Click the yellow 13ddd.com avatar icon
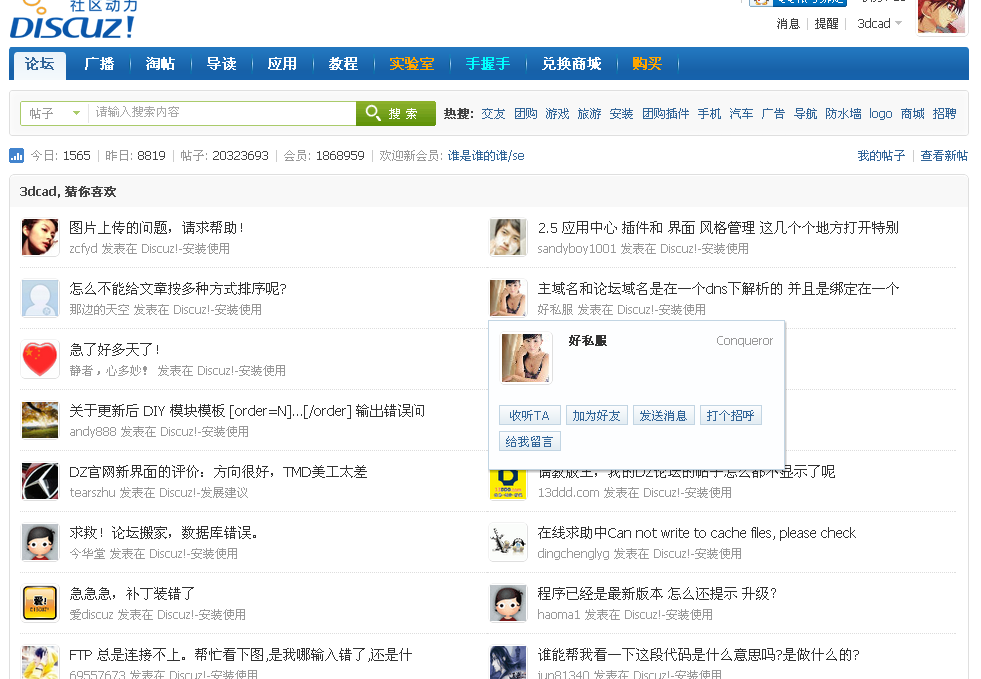981x679 pixels. [508, 484]
